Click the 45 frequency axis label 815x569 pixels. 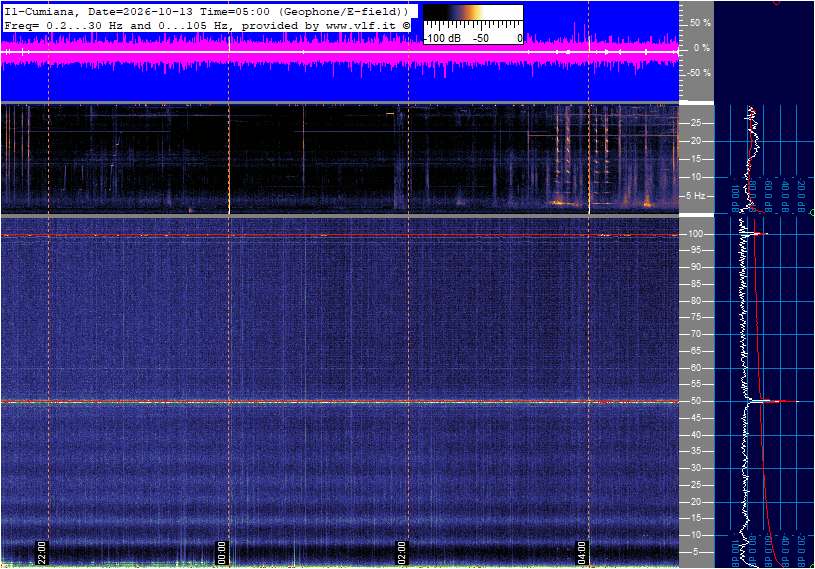coord(695,418)
